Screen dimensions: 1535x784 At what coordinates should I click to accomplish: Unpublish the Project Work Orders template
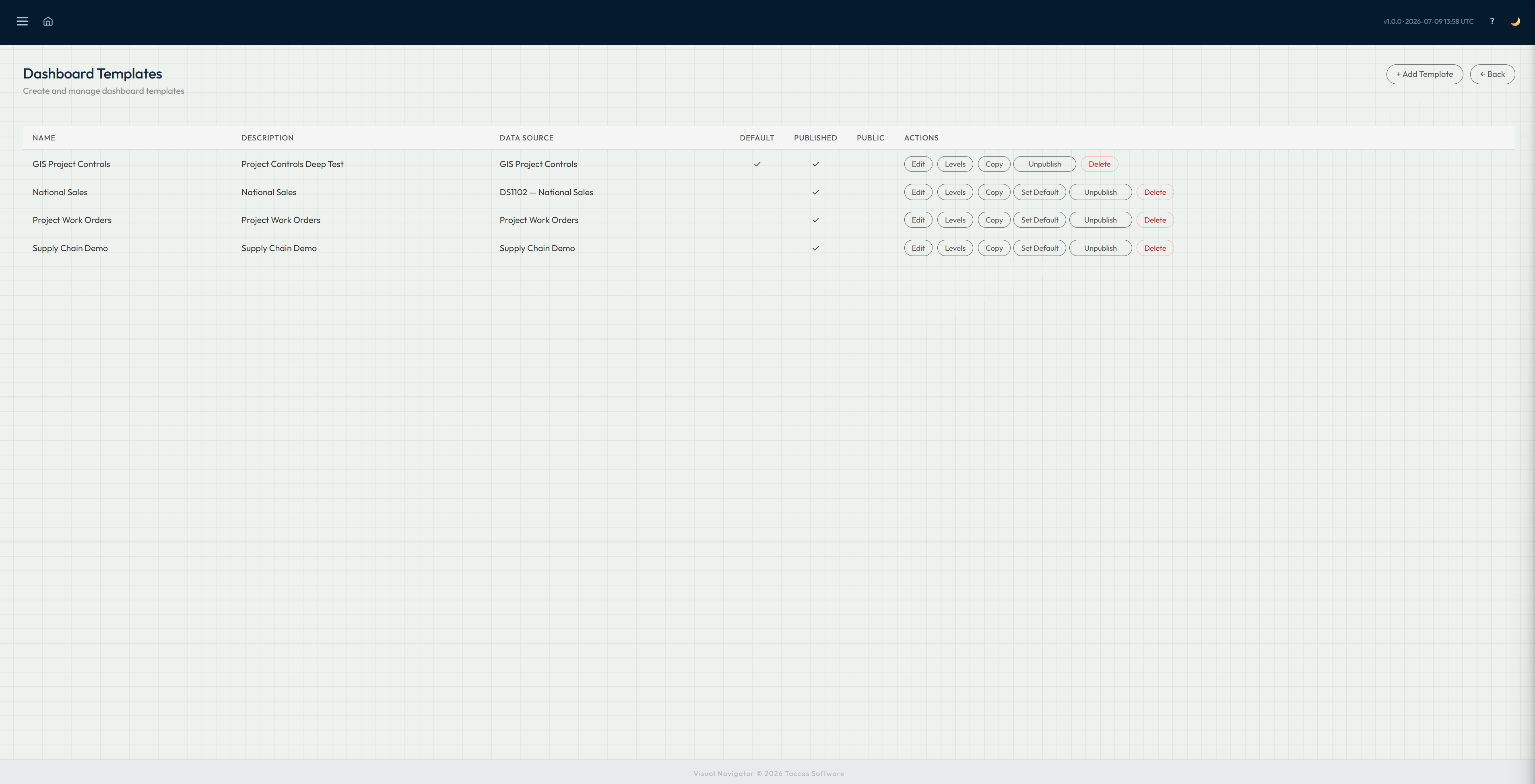tap(1100, 221)
